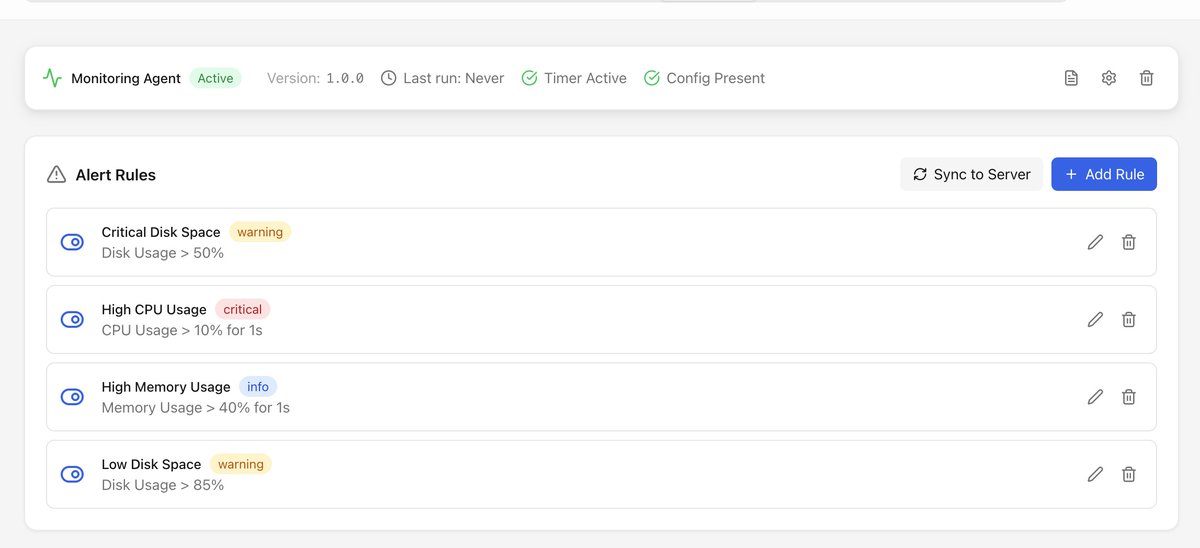
Task: Delete the Monitoring Agent with trash icon
Action: pos(1147,78)
